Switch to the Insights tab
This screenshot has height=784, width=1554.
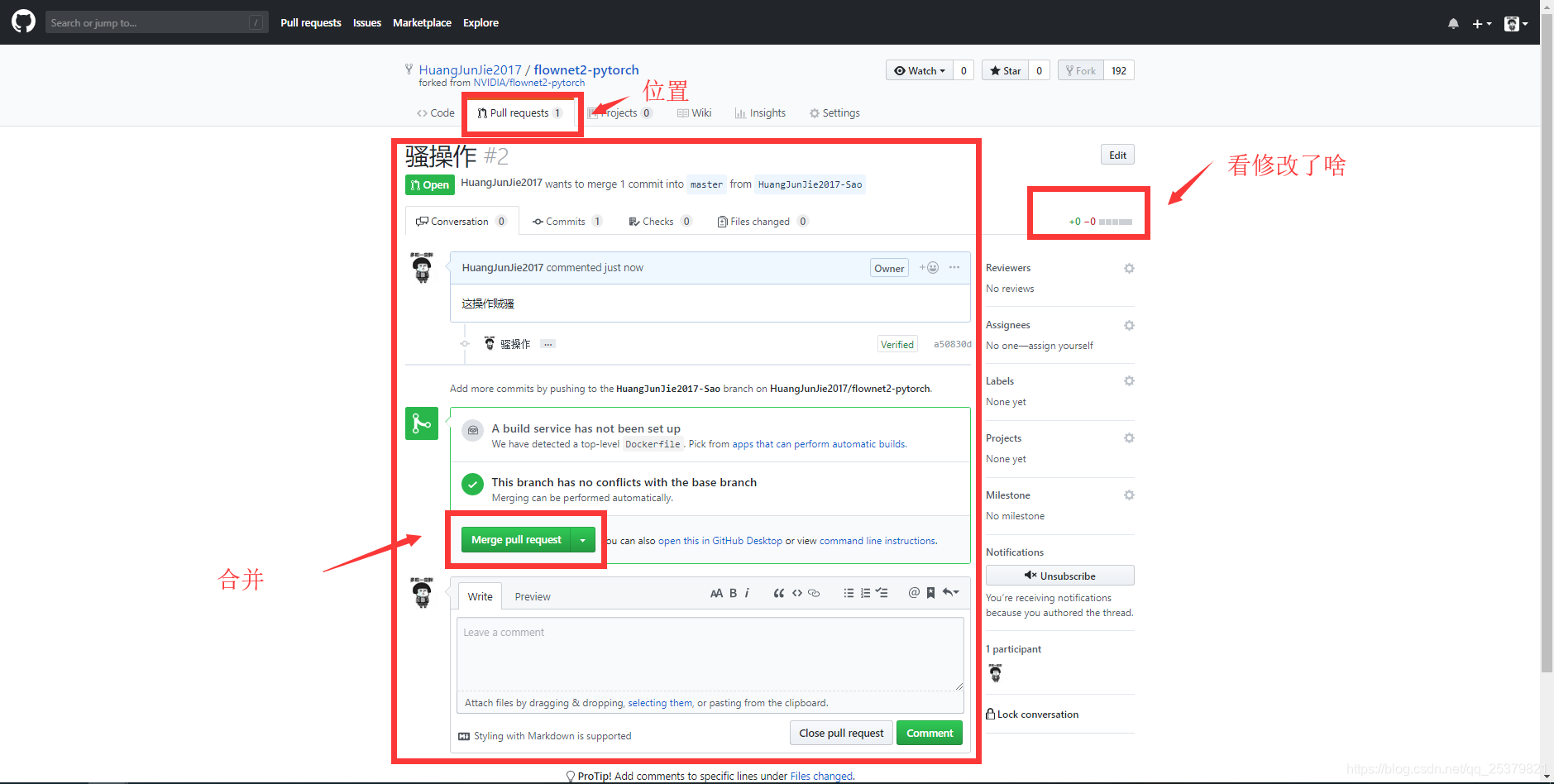760,113
